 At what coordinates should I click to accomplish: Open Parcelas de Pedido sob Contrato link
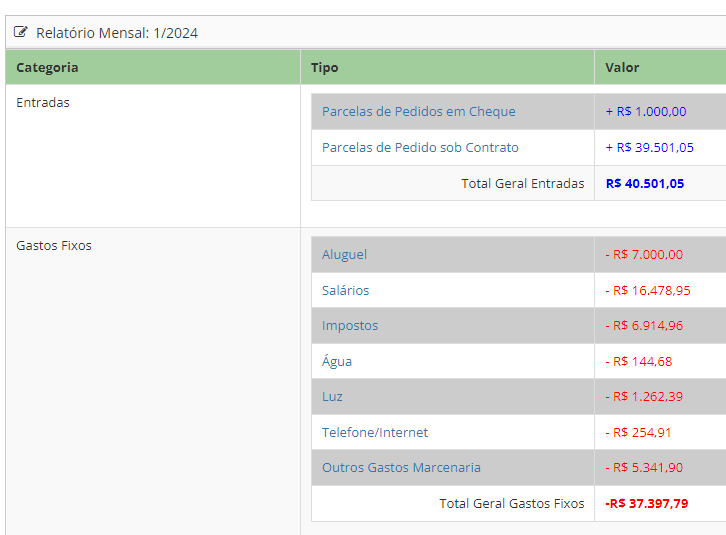click(420, 147)
